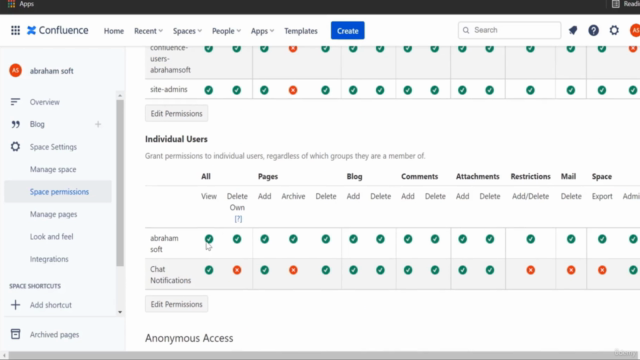Image resolution: width=640 pixels, height=360 pixels.
Task: Click the browser Apps grid icon
Action: 11,4
